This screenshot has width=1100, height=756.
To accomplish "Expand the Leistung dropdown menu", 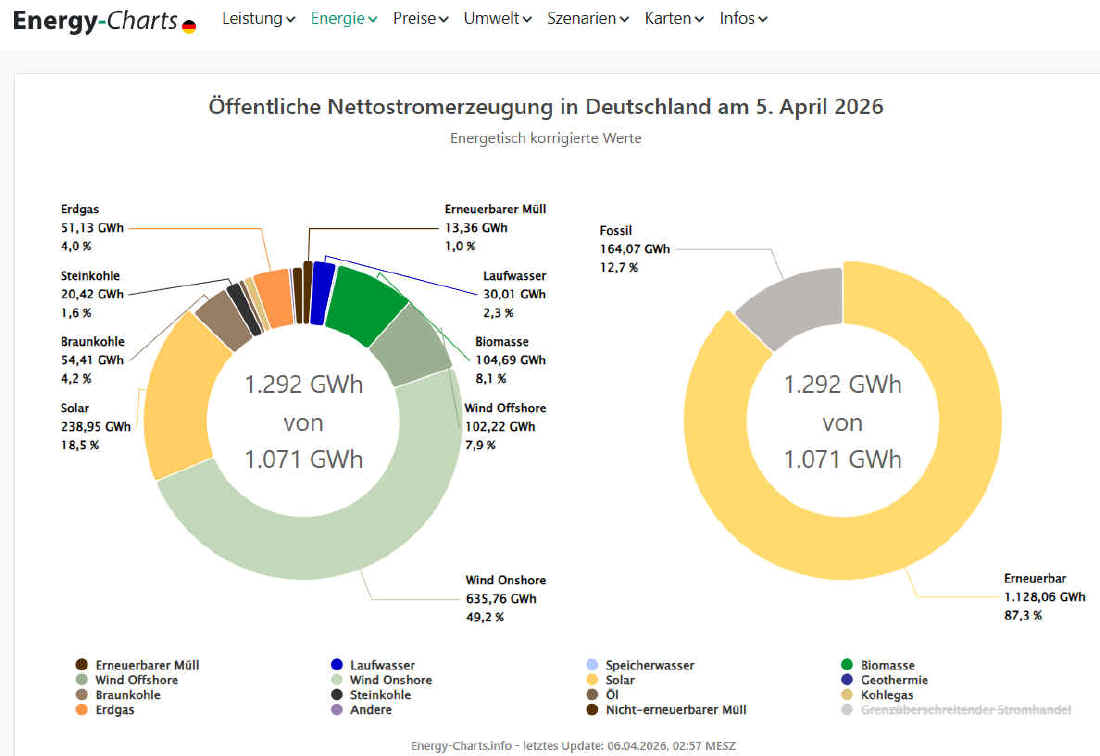I will (258, 19).
